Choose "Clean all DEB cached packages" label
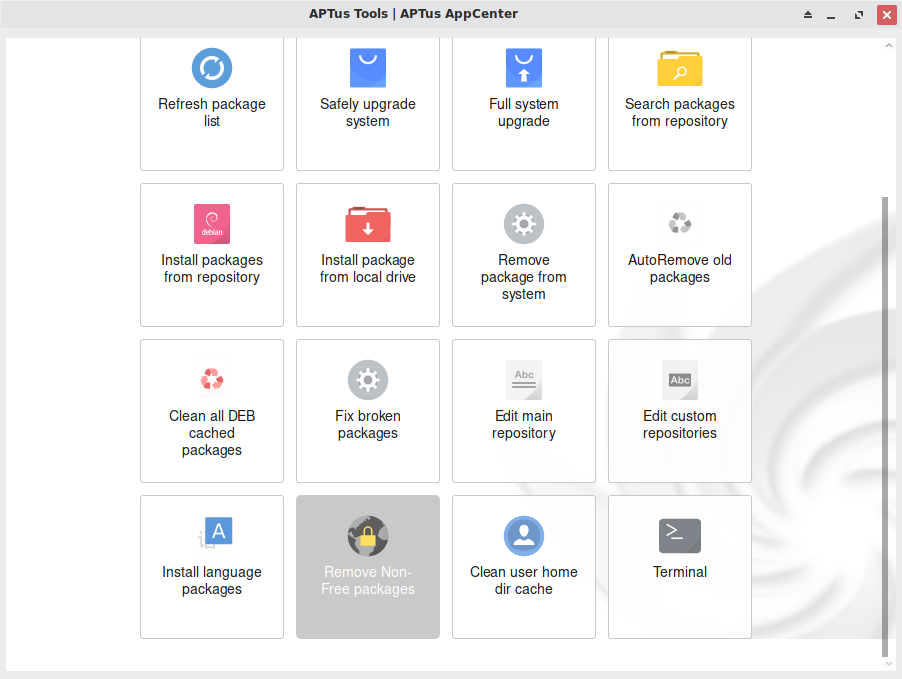 click(x=212, y=433)
